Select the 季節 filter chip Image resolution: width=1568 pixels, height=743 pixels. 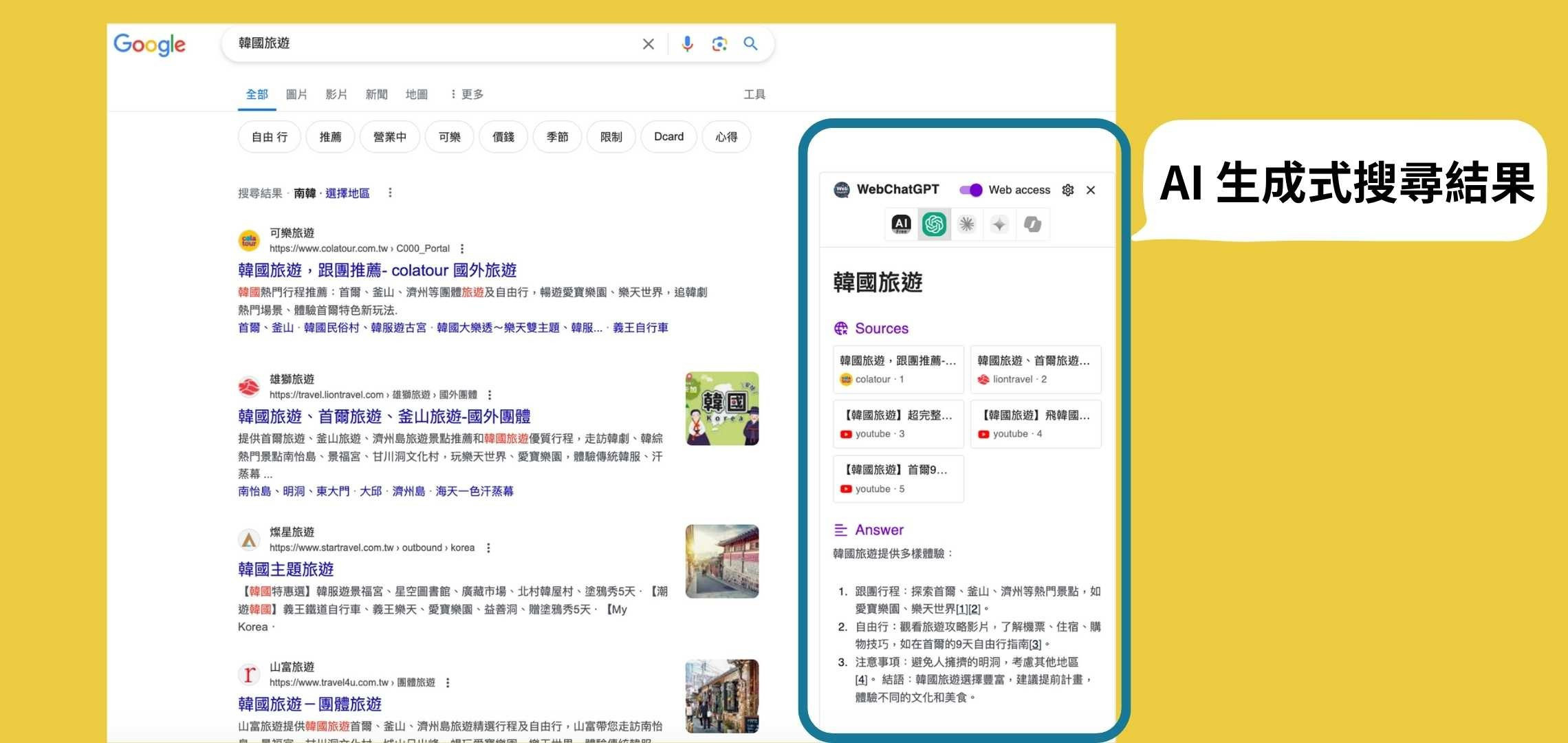coord(557,137)
